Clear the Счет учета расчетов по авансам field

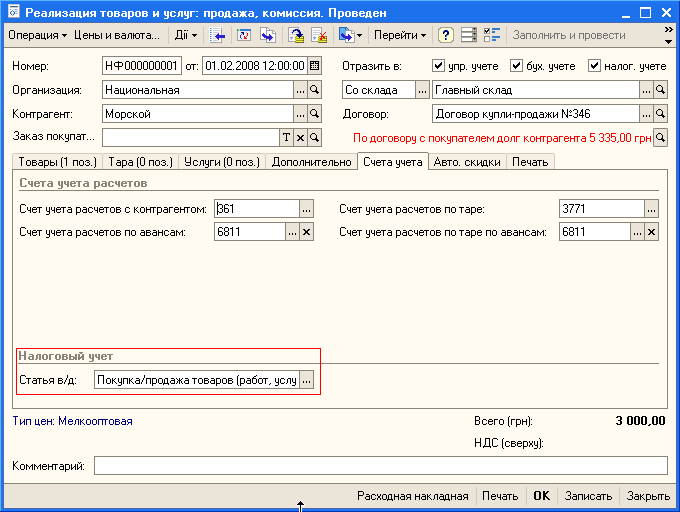tap(307, 232)
